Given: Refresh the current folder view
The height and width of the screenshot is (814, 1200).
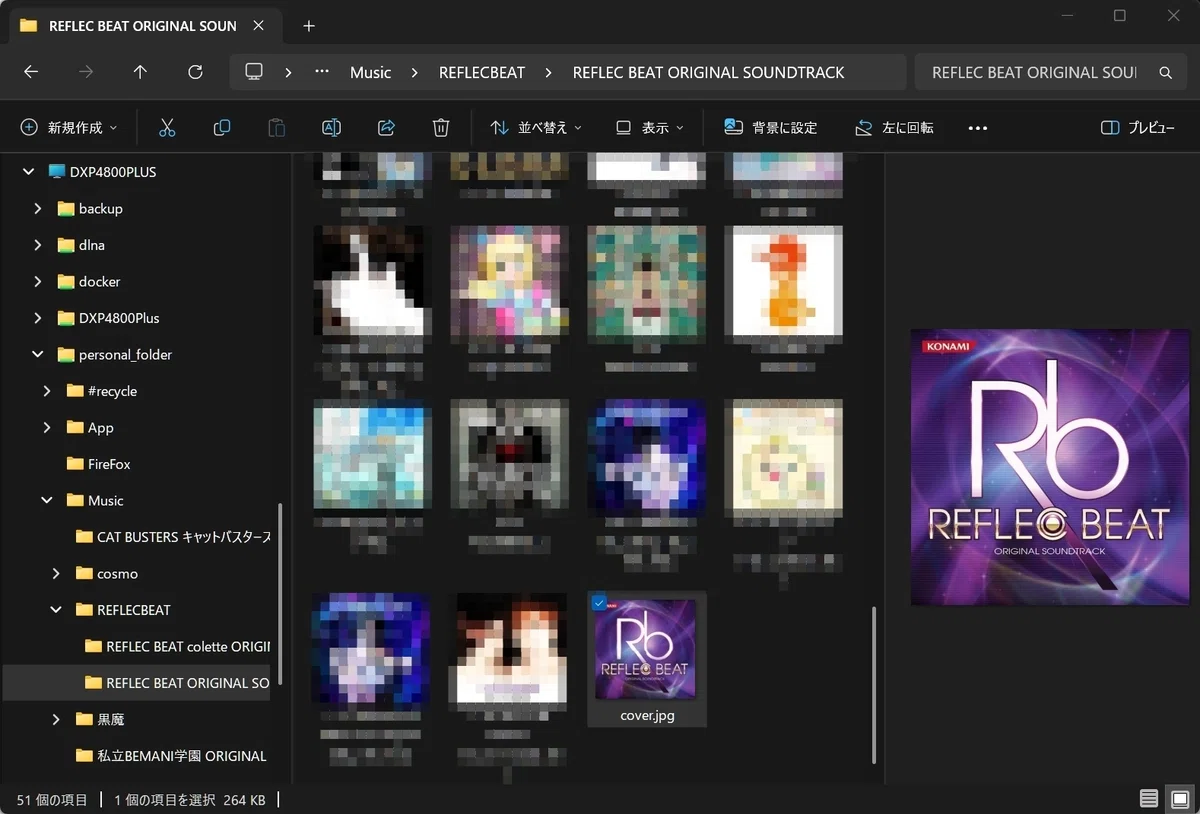Looking at the screenshot, I should [x=195, y=72].
